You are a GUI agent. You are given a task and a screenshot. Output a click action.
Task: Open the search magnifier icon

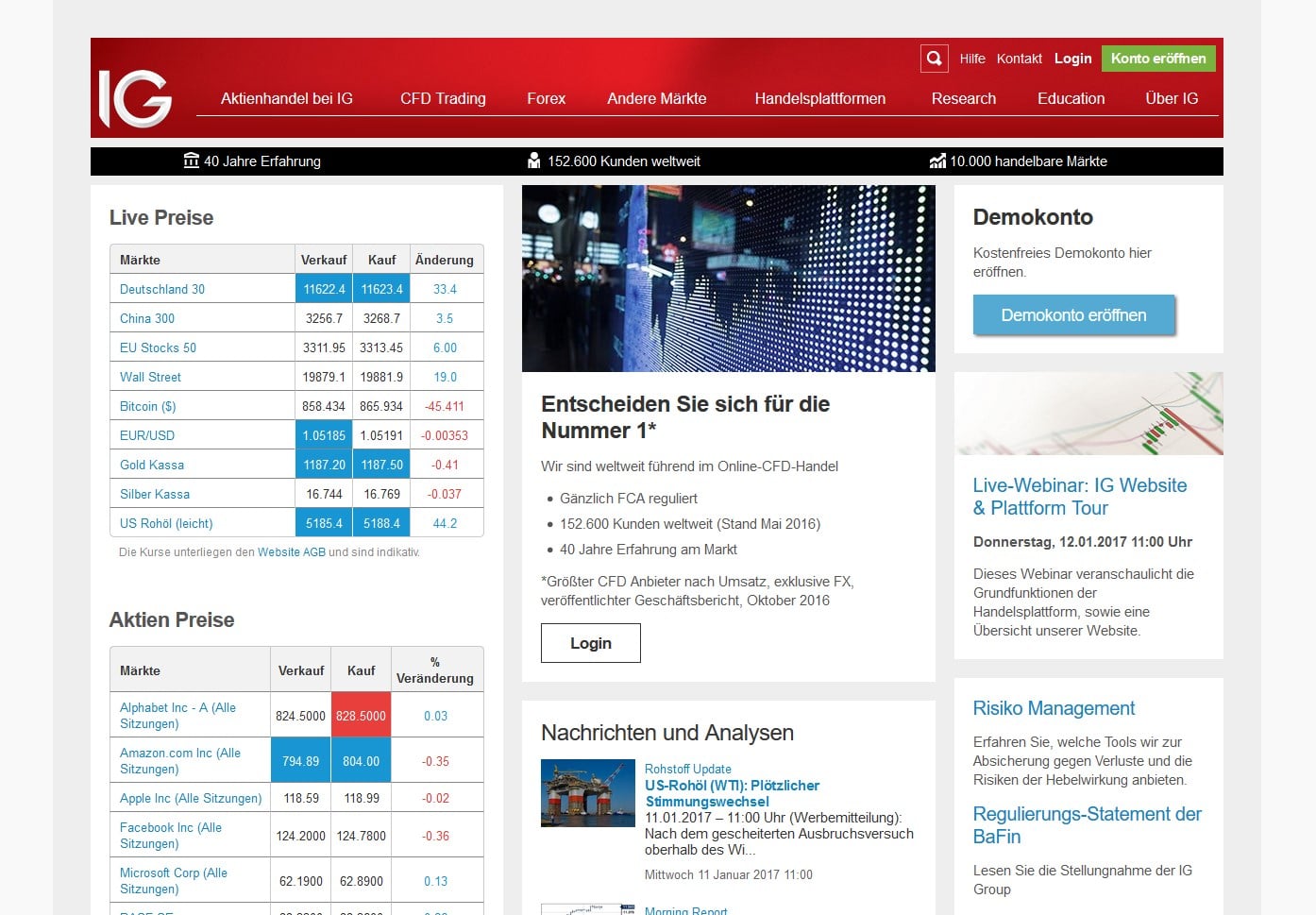pyautogui.click(x=934, y=59)
